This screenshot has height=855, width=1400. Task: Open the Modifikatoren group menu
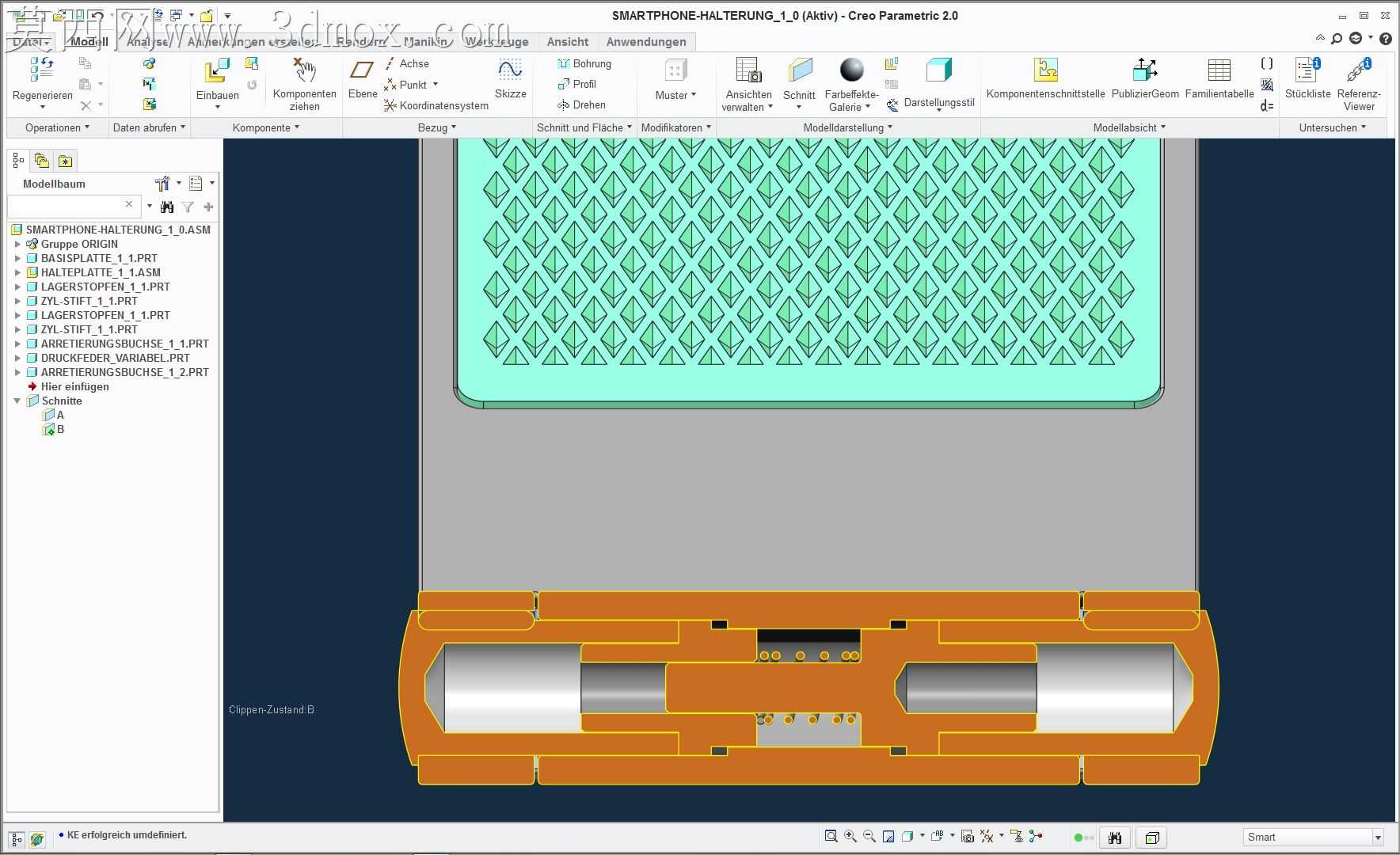tap(676, 127)
